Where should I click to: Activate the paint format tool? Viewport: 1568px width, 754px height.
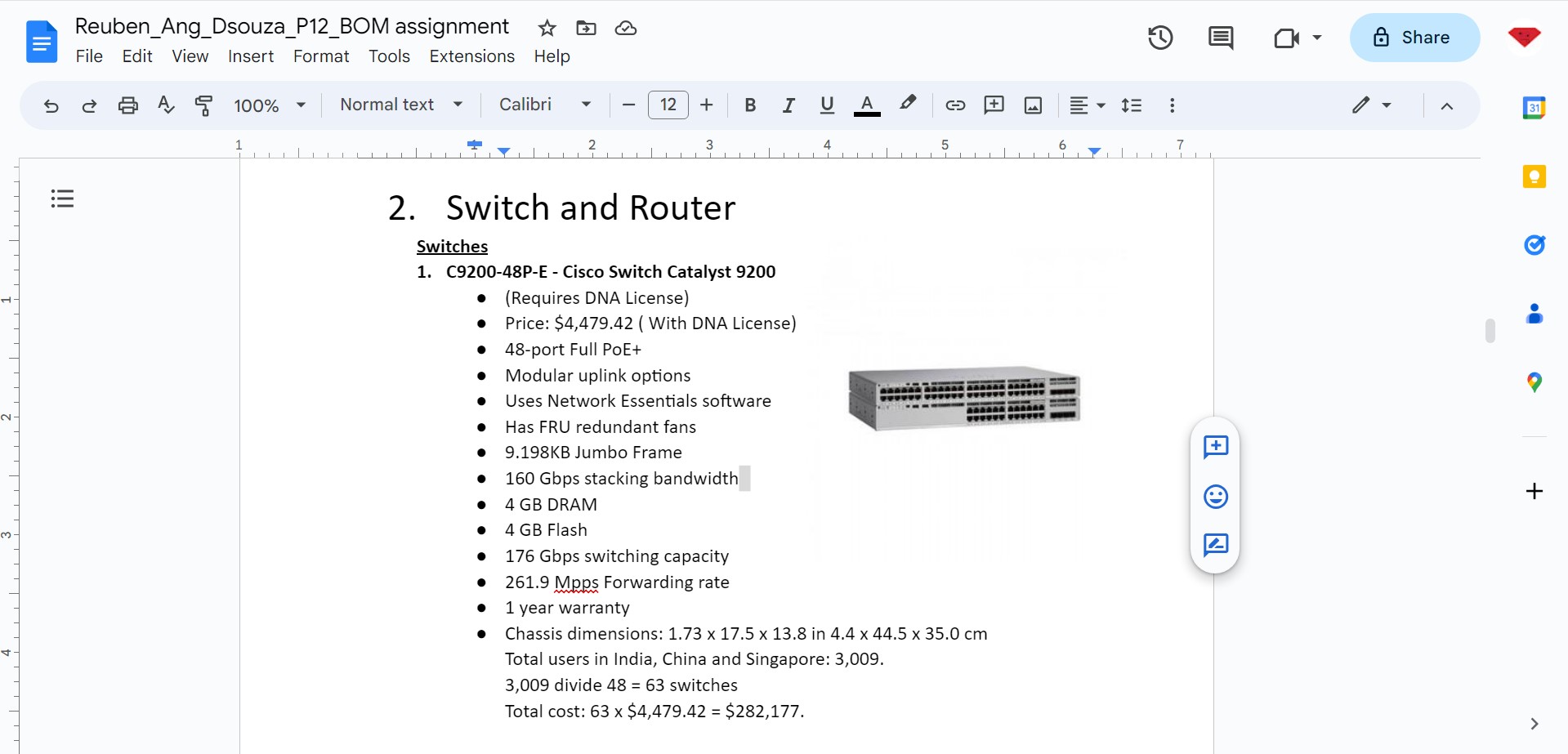point(203,105)
